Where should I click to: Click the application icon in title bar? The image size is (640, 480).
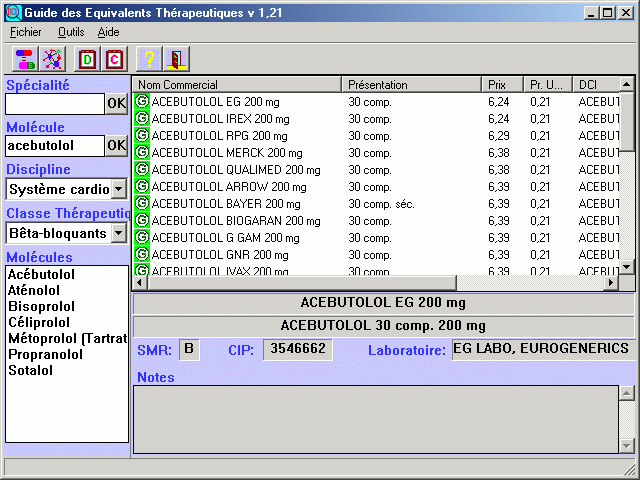click(13, 13)
